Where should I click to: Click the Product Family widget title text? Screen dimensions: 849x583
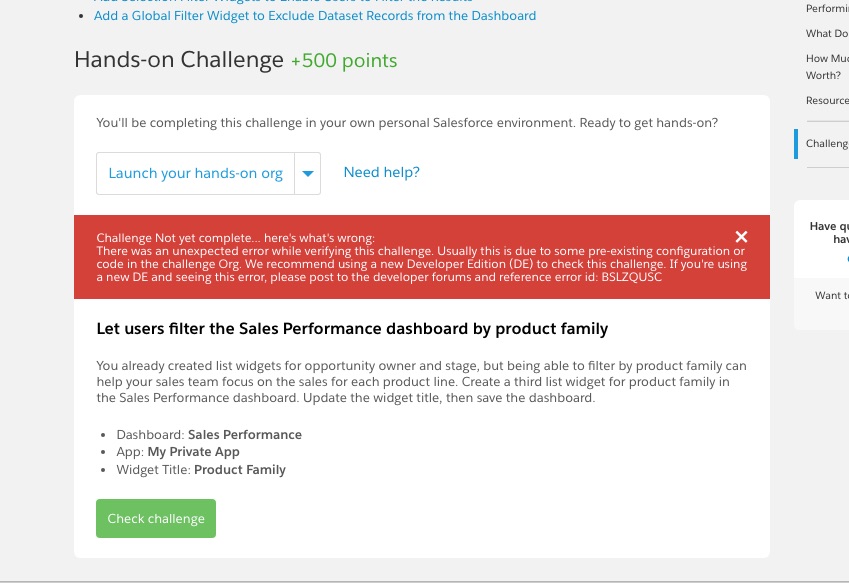pos(239,469)
